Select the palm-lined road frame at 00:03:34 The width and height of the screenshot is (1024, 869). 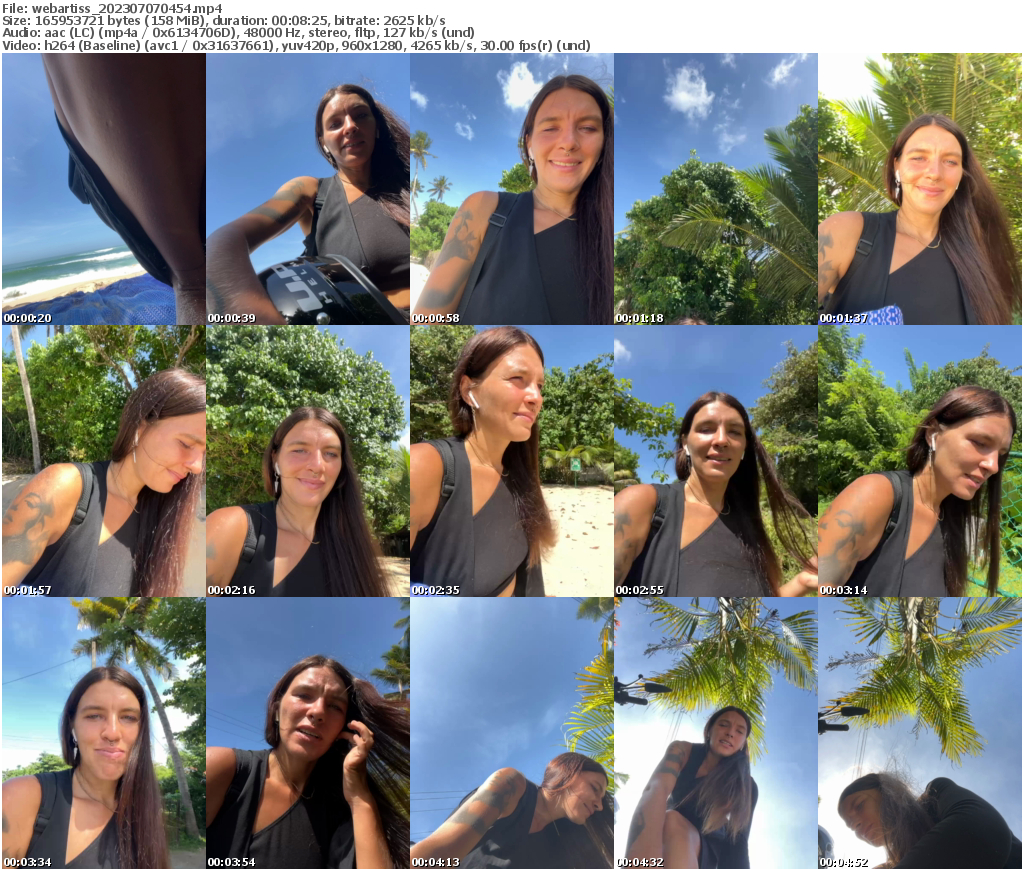pos(102,732)
